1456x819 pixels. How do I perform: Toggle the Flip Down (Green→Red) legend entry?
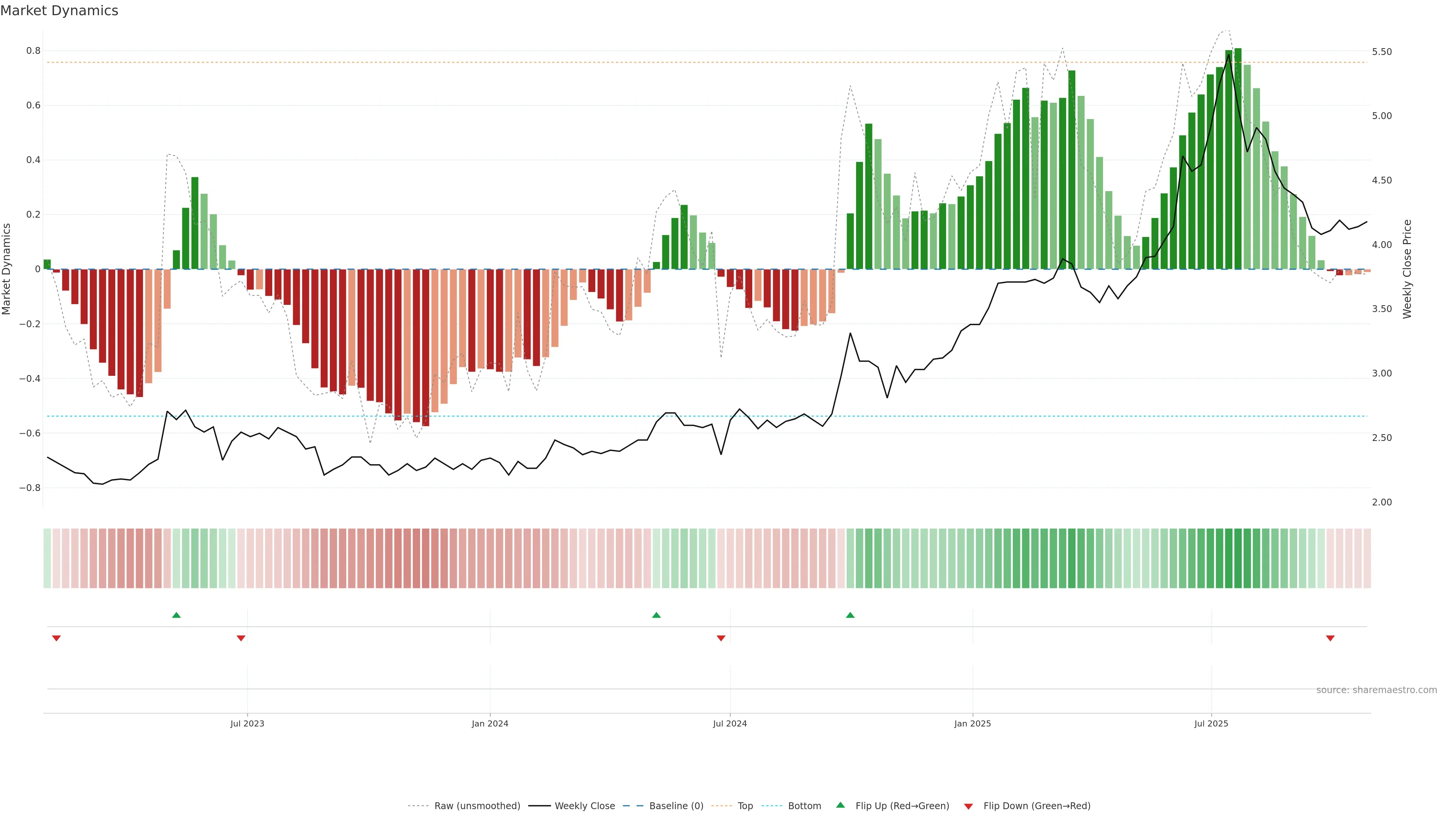(x=1037, y=806)
